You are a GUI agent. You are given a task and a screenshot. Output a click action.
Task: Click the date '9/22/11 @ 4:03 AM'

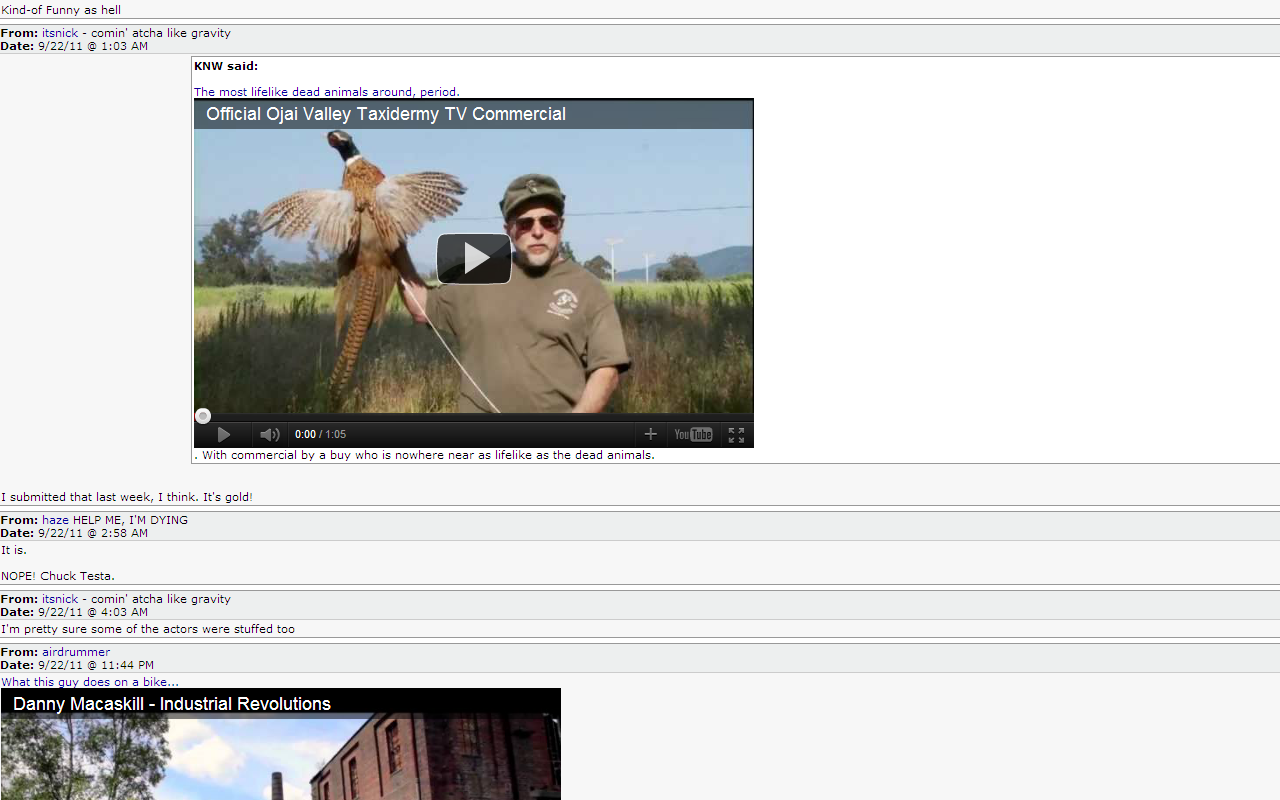click(93, 612)
